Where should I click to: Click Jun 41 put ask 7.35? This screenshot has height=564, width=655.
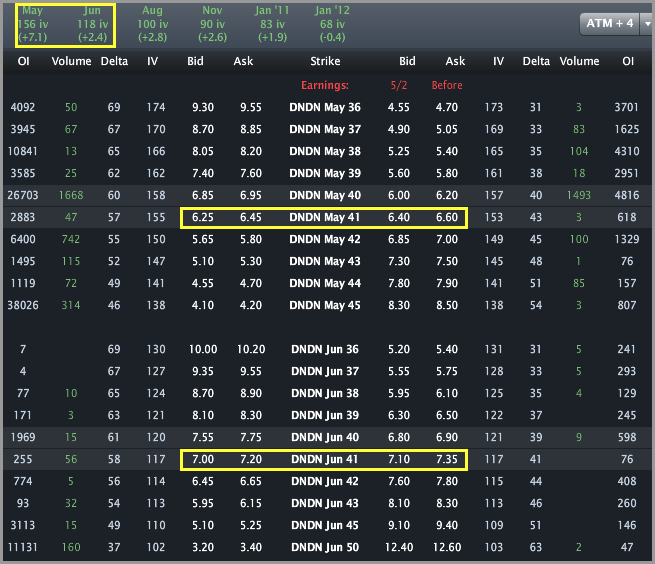[447, 460]
